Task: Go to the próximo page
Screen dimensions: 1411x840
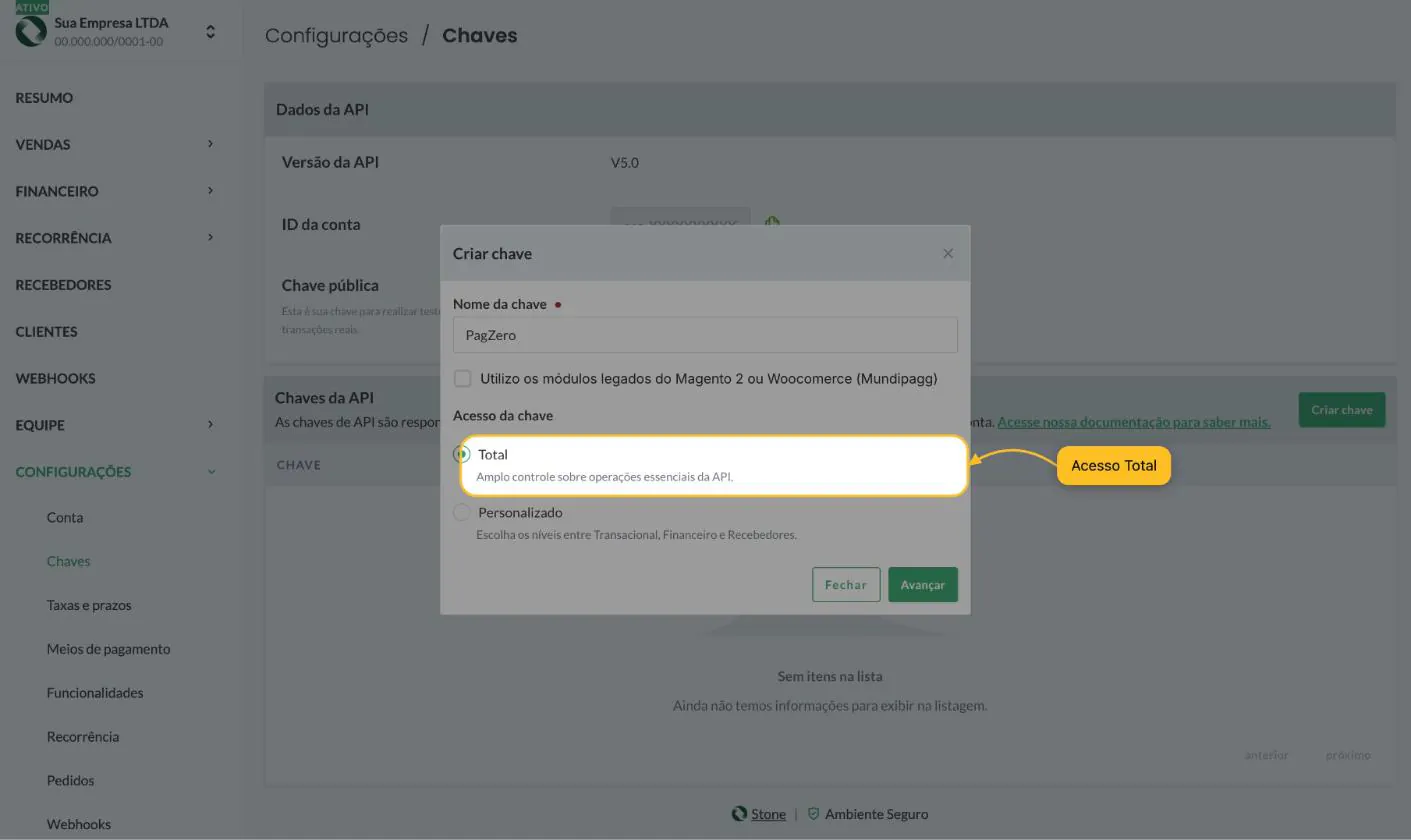Action: [1348, 755]
